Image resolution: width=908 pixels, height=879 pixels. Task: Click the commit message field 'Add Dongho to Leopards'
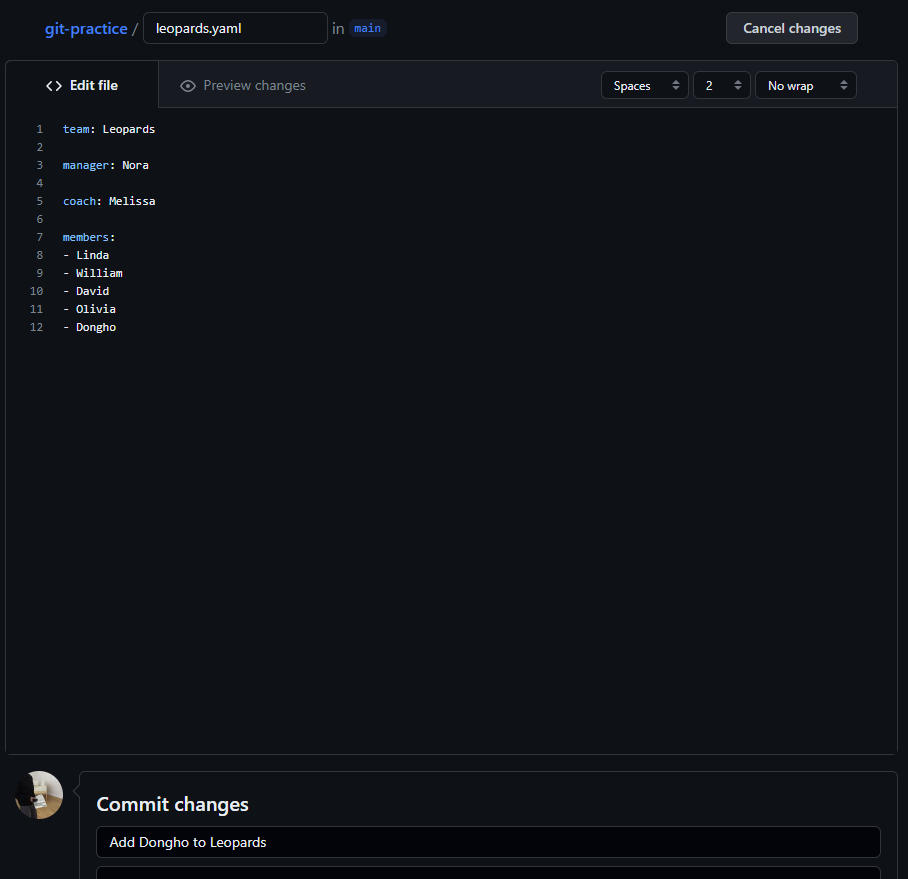[488, 842]
